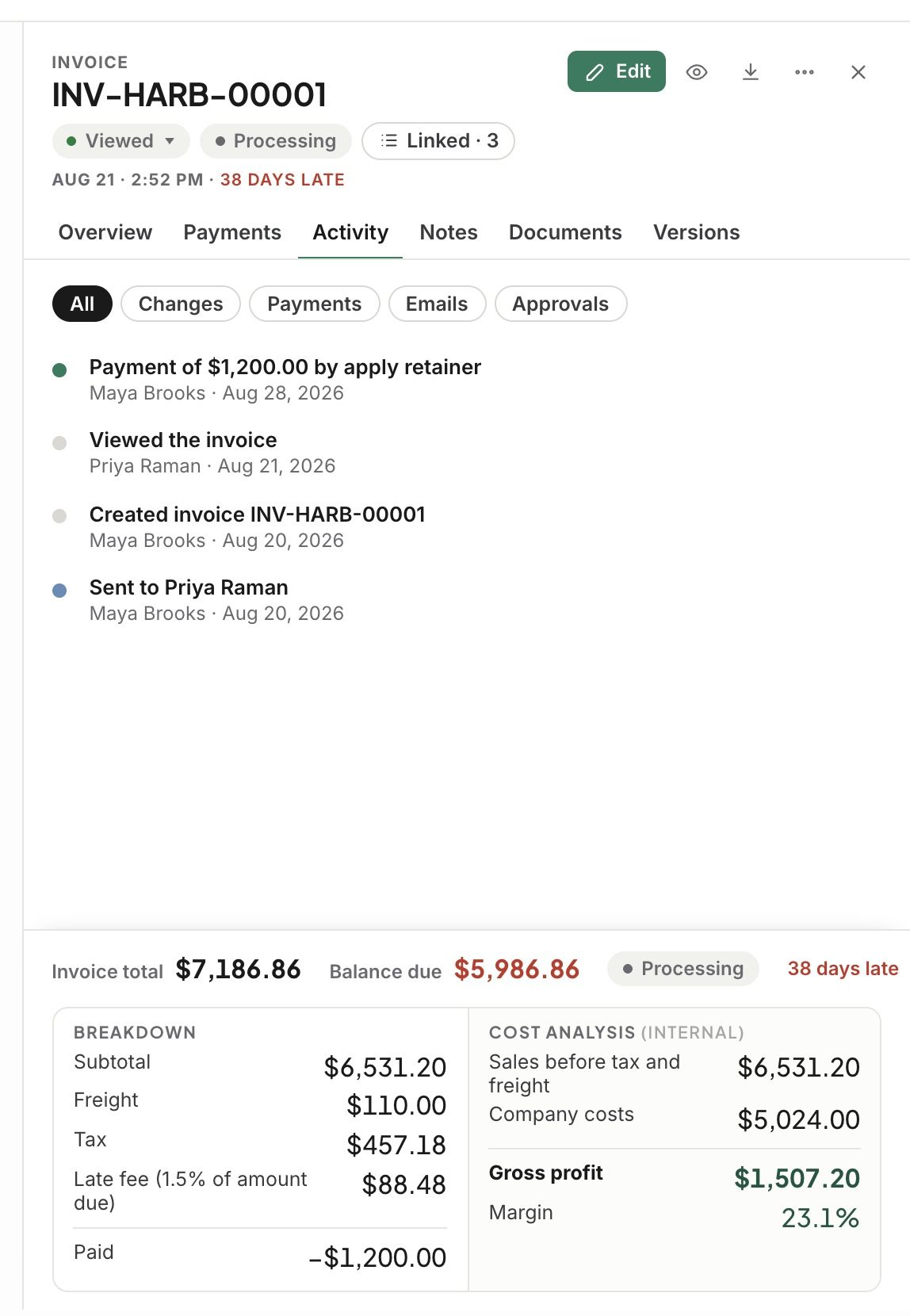Click the Edit button
Viewport: 910px width, 1316px height.
(x=617, y=71)
